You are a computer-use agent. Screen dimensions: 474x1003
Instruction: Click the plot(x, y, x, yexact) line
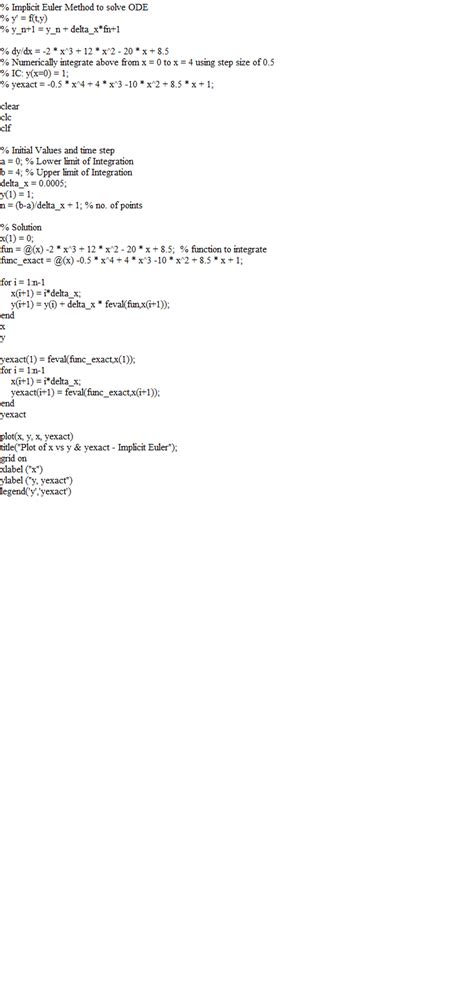(37, 436)
